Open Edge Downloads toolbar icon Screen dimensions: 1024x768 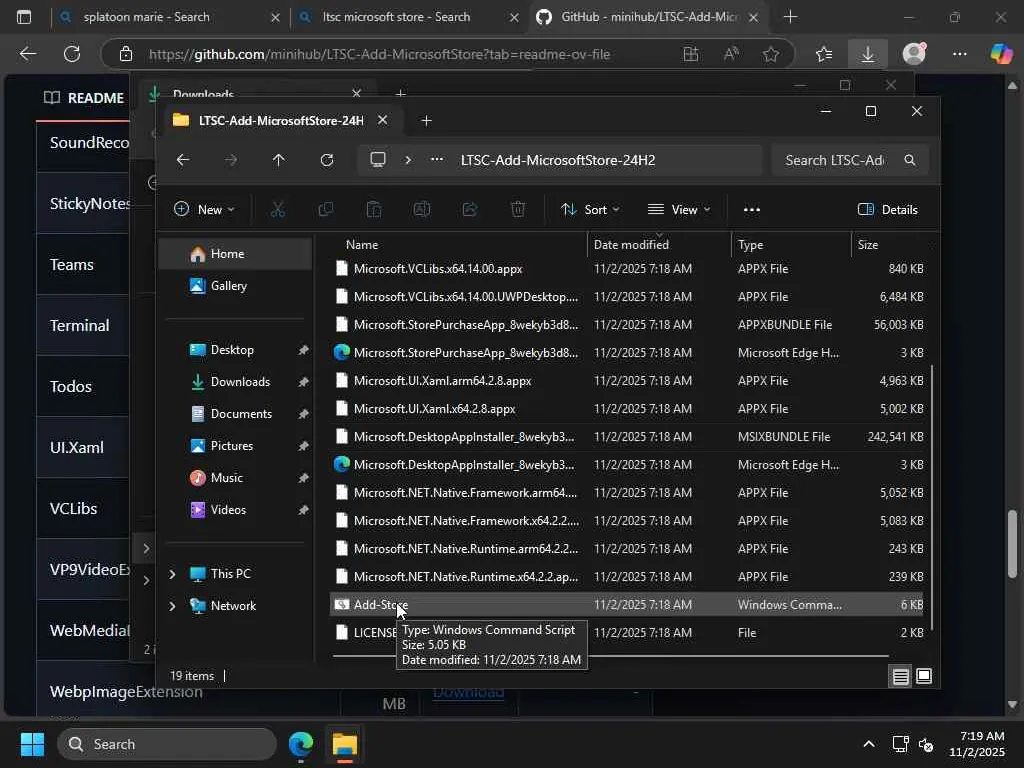point(868,54)
